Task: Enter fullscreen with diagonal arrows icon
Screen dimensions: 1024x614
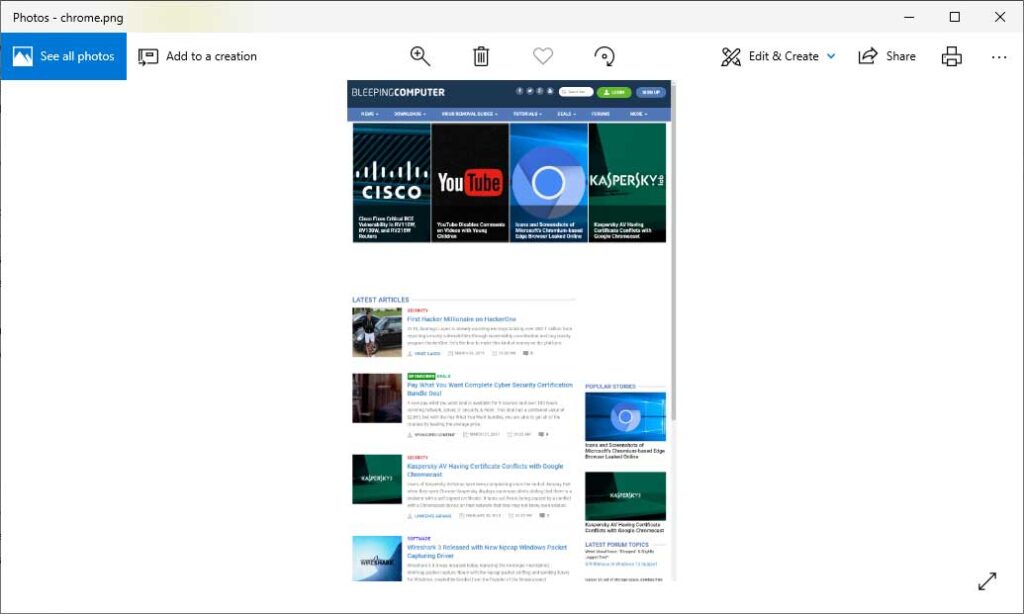Action: point(987,581)
